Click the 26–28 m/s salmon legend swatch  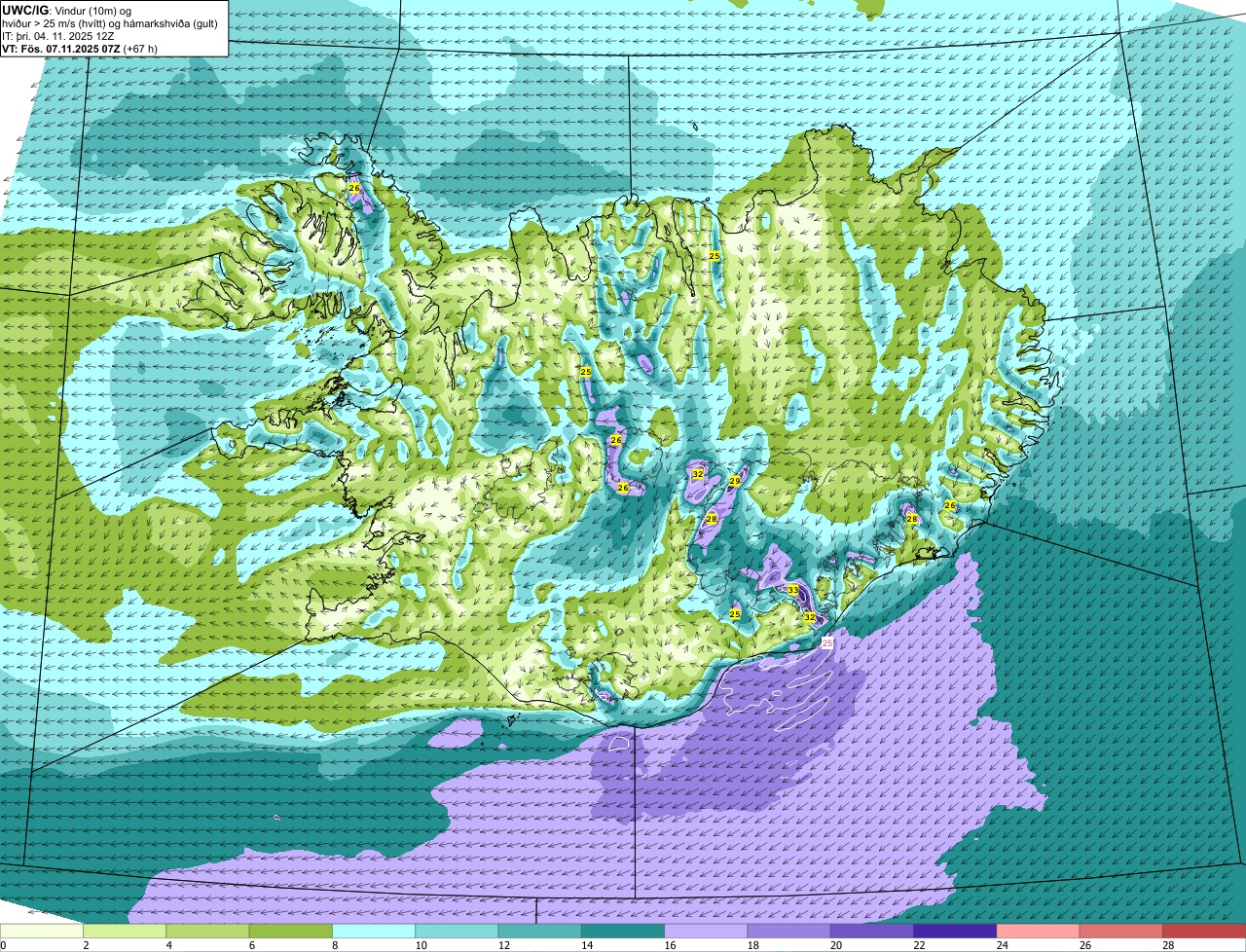1121,932
